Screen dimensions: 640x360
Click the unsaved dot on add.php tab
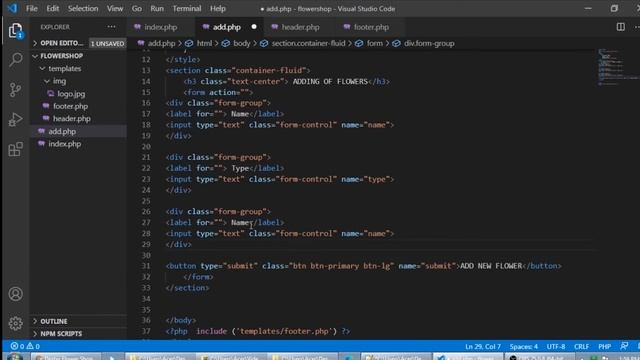tap(254, 27)
